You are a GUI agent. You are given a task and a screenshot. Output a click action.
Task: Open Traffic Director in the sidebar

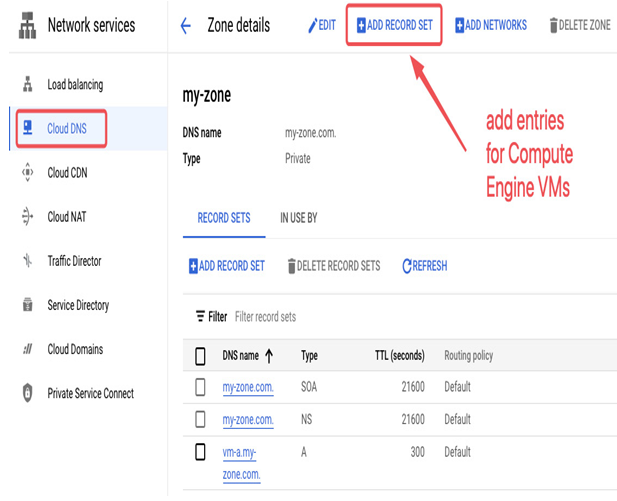[x=74, y=261]
